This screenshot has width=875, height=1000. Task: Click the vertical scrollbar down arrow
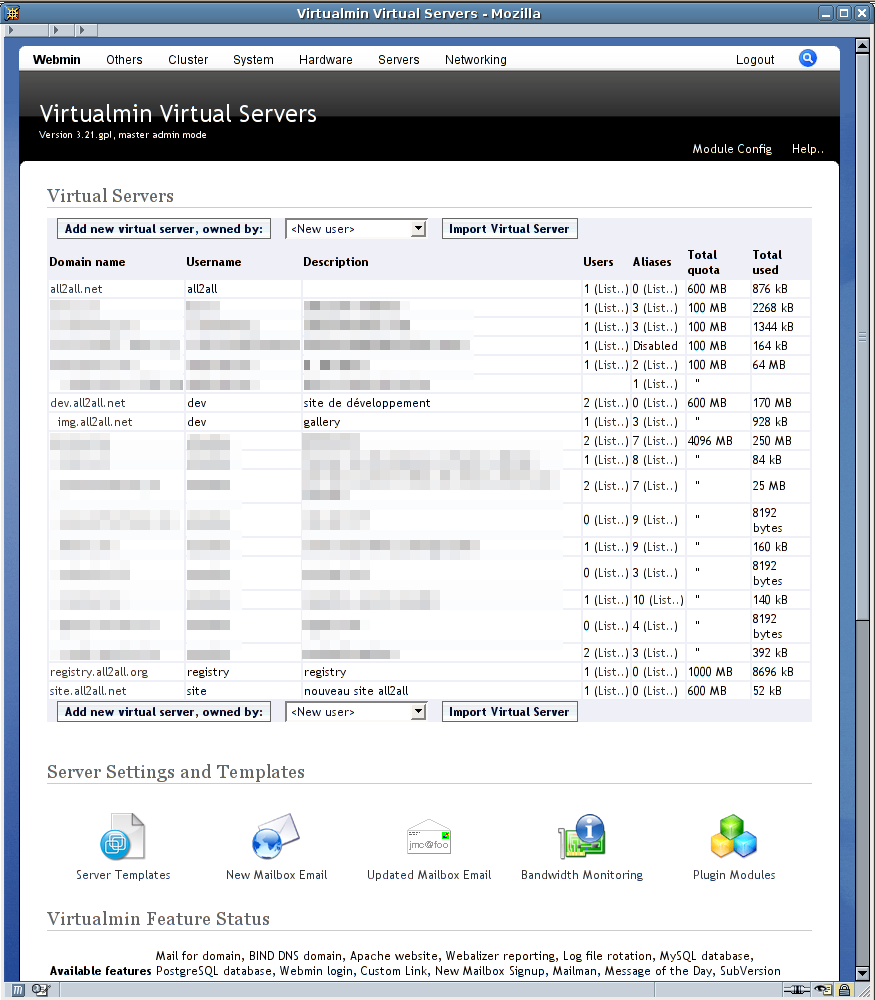(863, 972)
